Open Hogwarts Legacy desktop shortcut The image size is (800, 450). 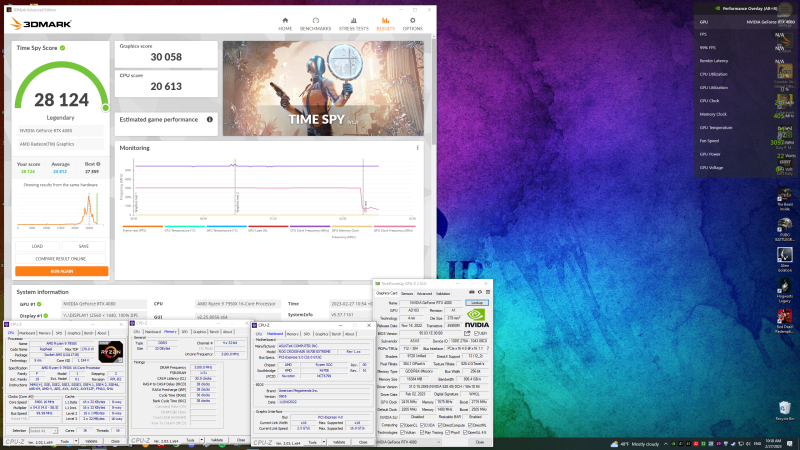click(785, 291)
